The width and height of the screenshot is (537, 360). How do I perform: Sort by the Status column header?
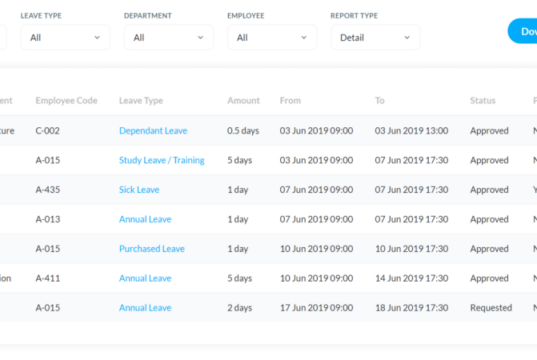(483, 100)
